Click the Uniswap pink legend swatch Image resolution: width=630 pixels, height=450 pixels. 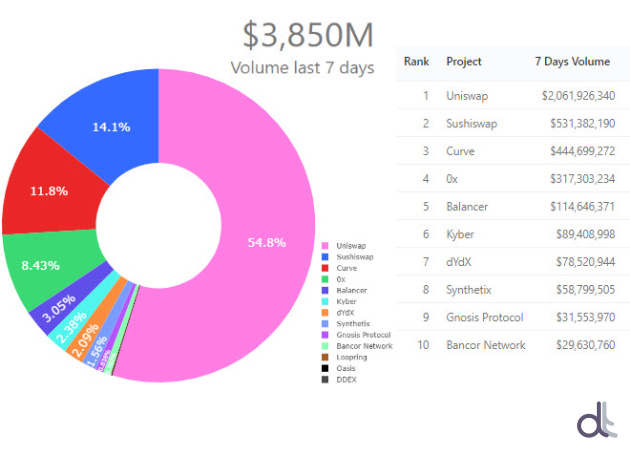click(x=325, y=245)
